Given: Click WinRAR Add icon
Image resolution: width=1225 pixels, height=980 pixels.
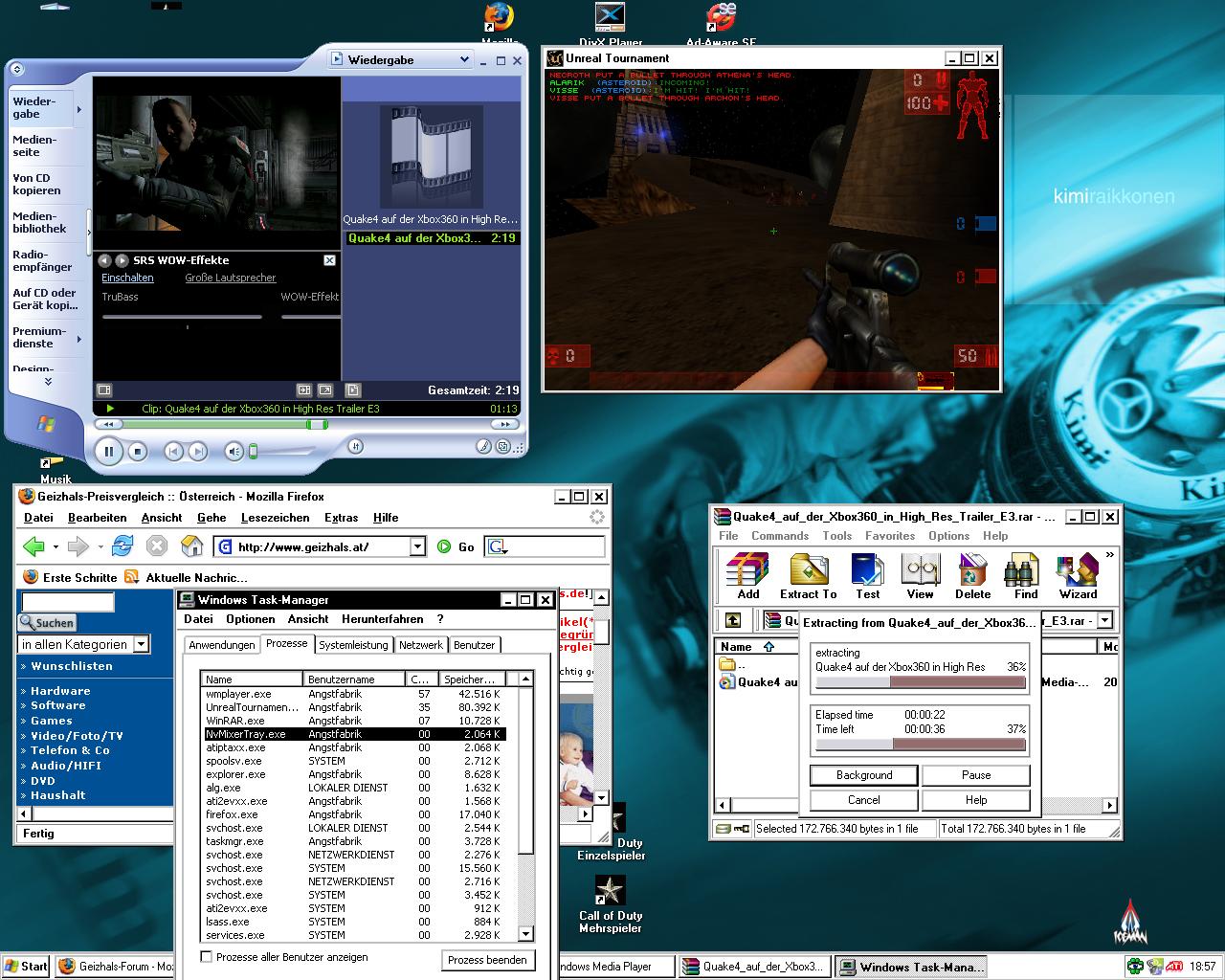Looking at the screenshot, I should 747,577.
